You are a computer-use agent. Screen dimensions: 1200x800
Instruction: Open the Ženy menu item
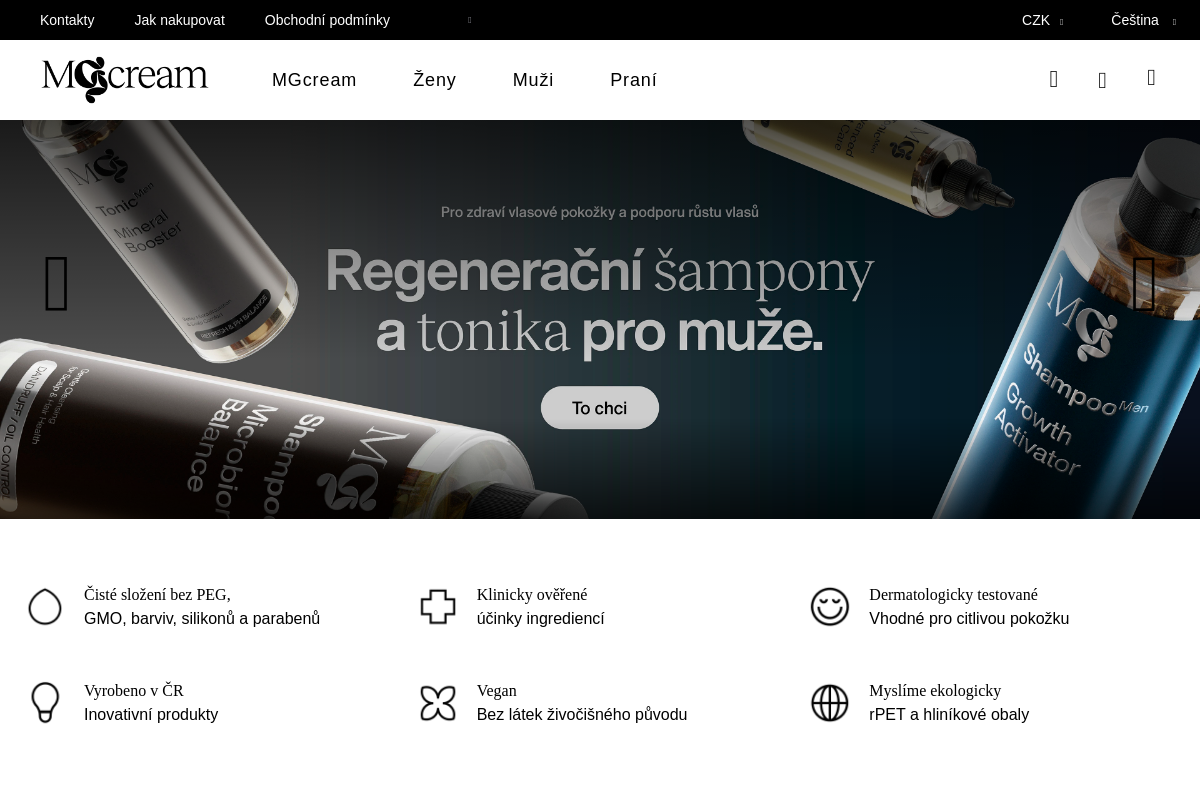click(435, 80)
